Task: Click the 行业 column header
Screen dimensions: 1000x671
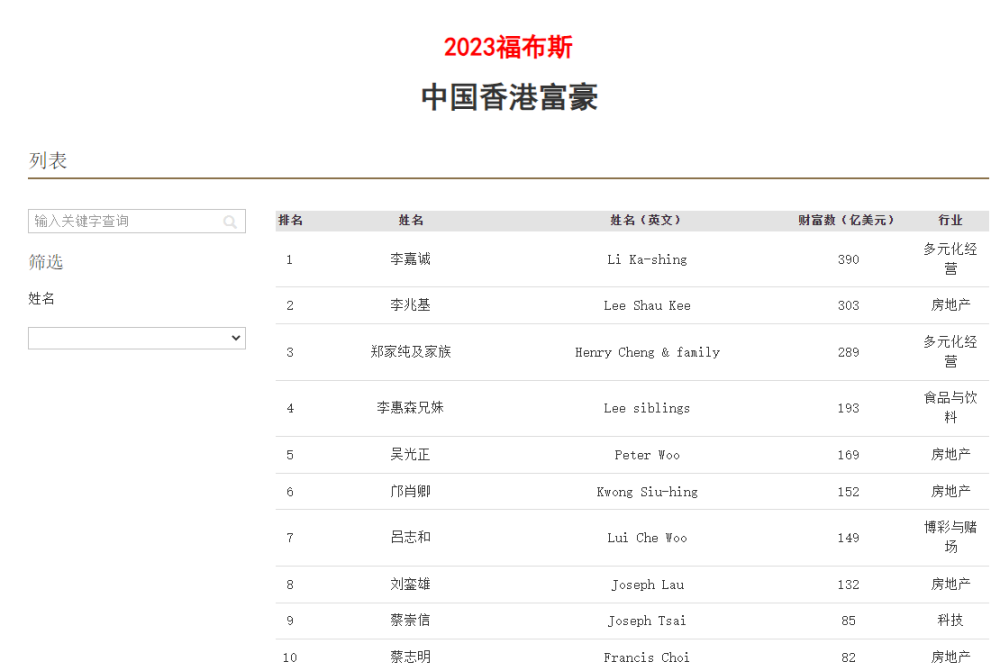Action: point(950,221)
